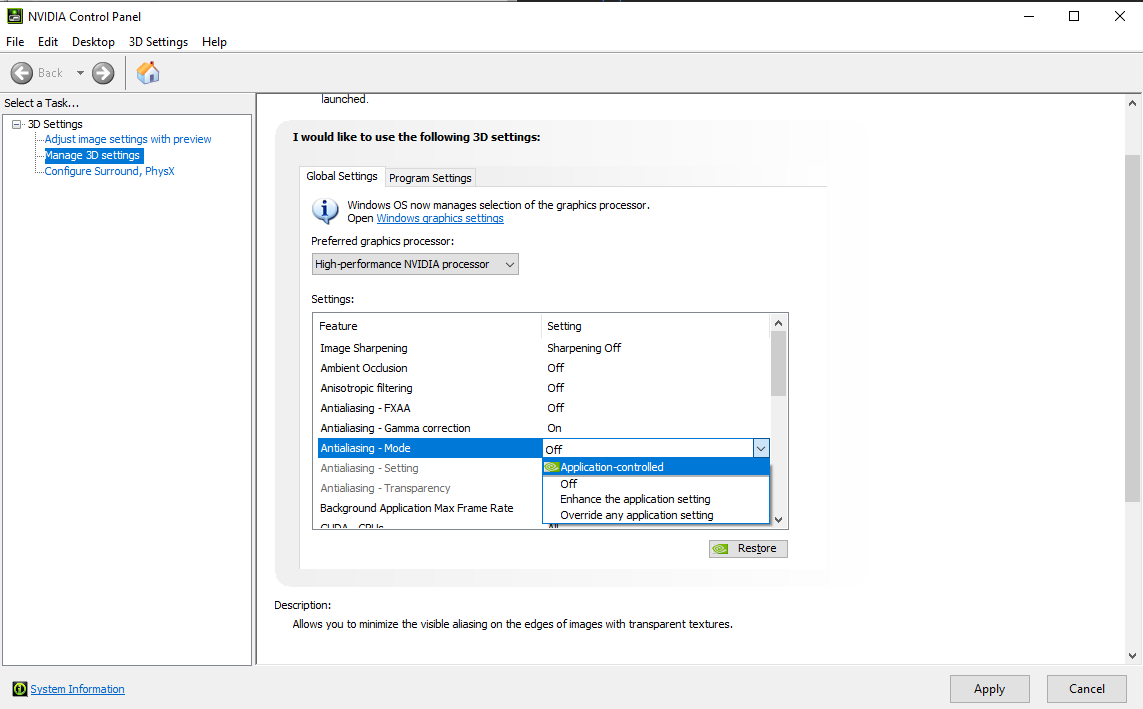
Task: Open the Back history dropdown arrow
Action: [x=79, y=73]
